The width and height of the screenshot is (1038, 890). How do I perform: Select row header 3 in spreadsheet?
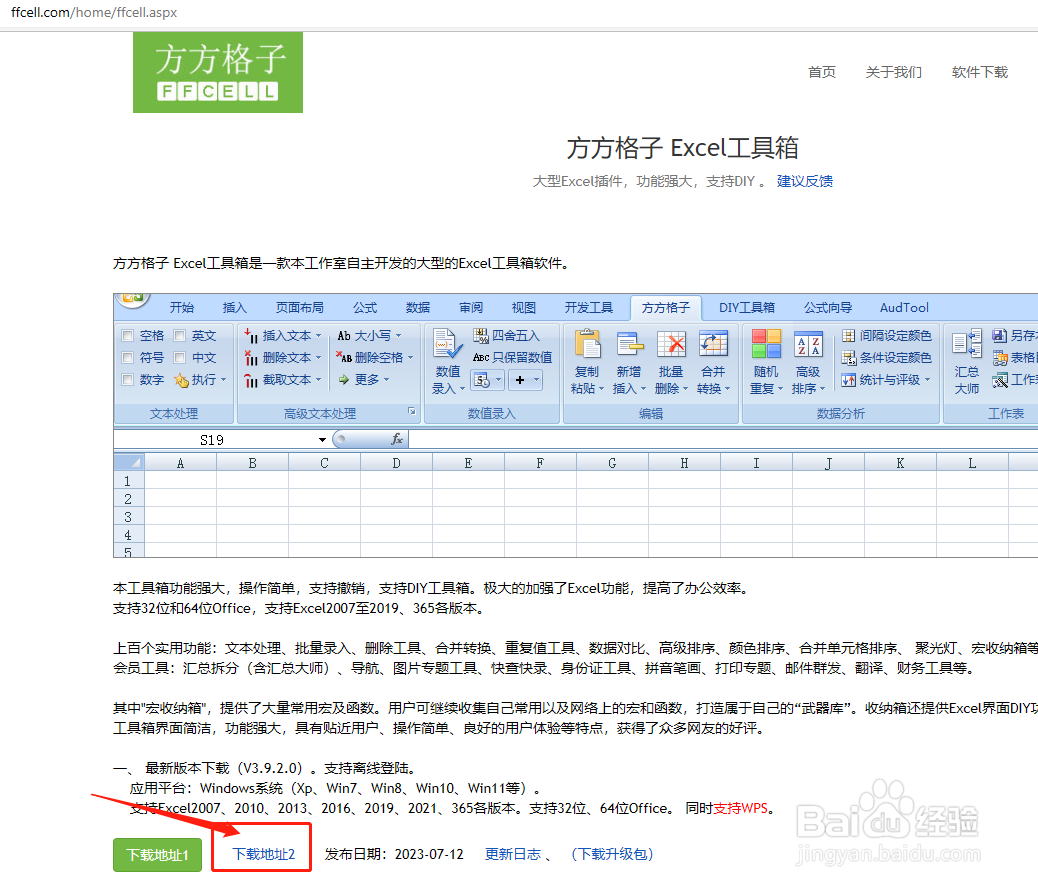(128, 517)
